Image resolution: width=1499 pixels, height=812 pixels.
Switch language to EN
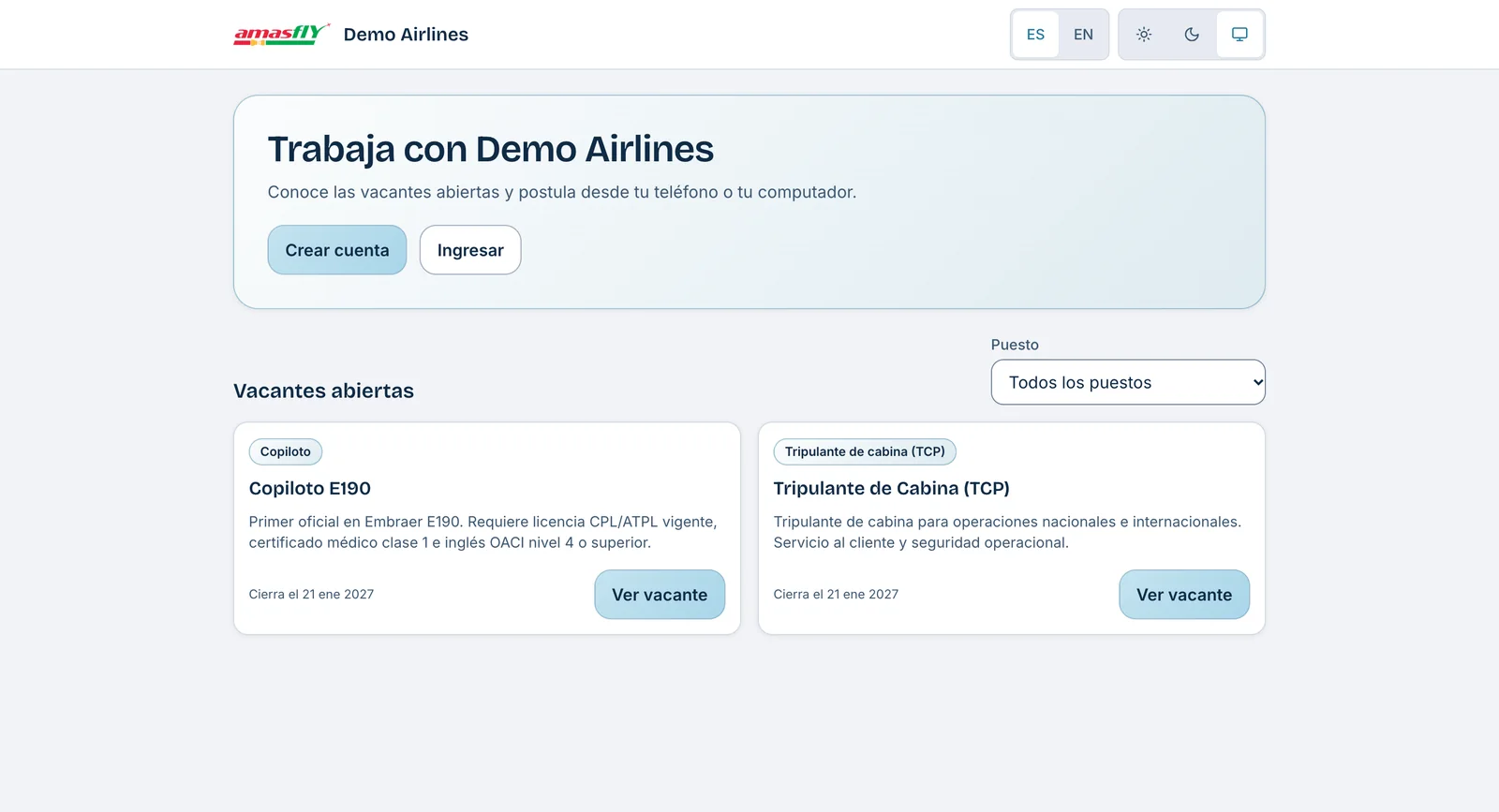coord(1083,35)
